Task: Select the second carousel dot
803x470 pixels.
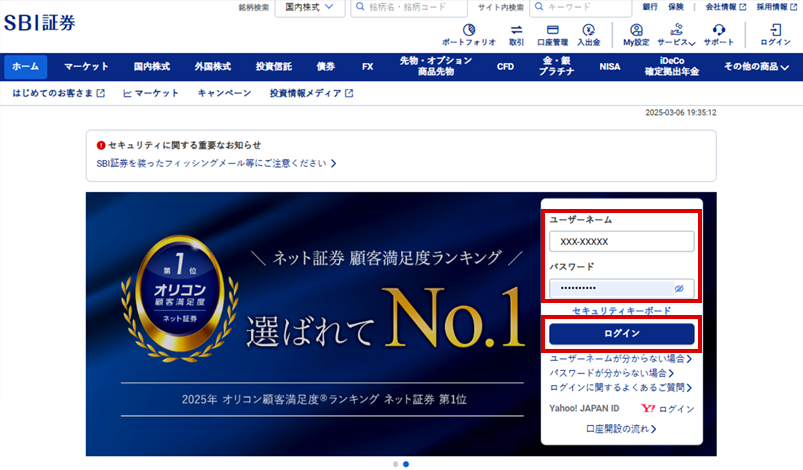Action: 406,464
